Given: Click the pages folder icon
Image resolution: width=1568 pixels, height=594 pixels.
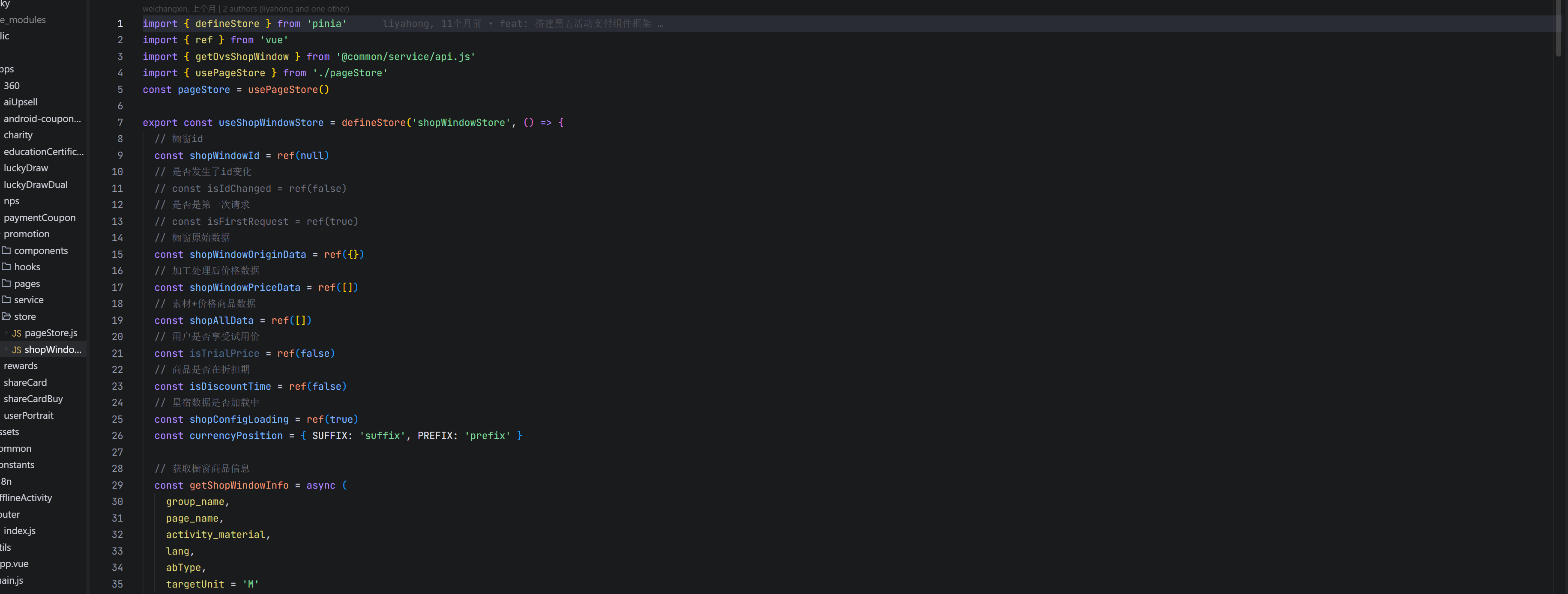Looking at the screenshot, I should 6,283.
